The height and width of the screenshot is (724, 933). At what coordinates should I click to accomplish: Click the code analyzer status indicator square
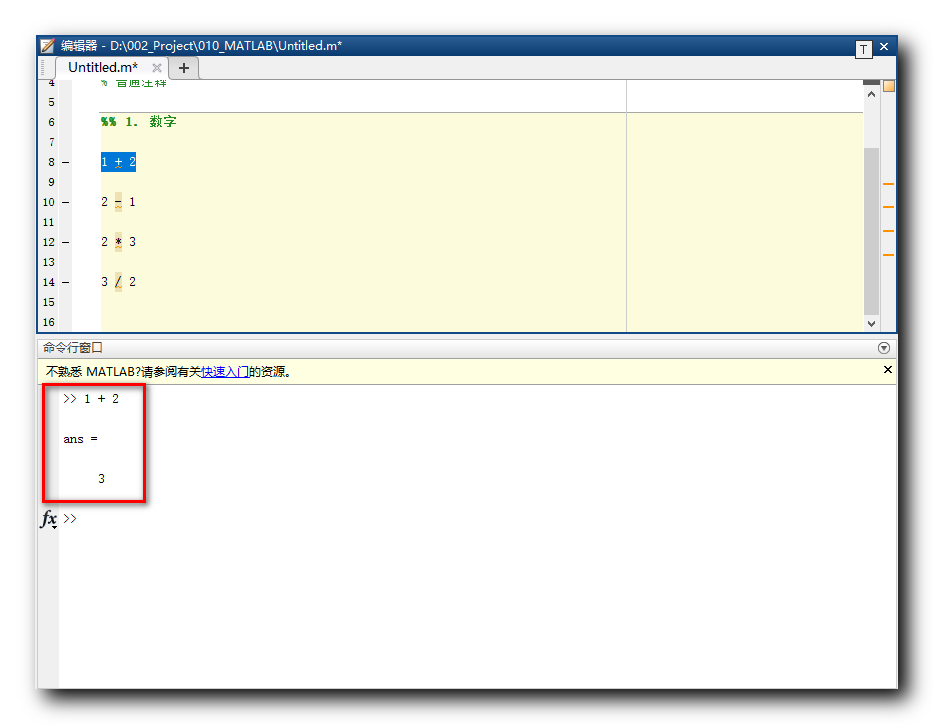889,86
